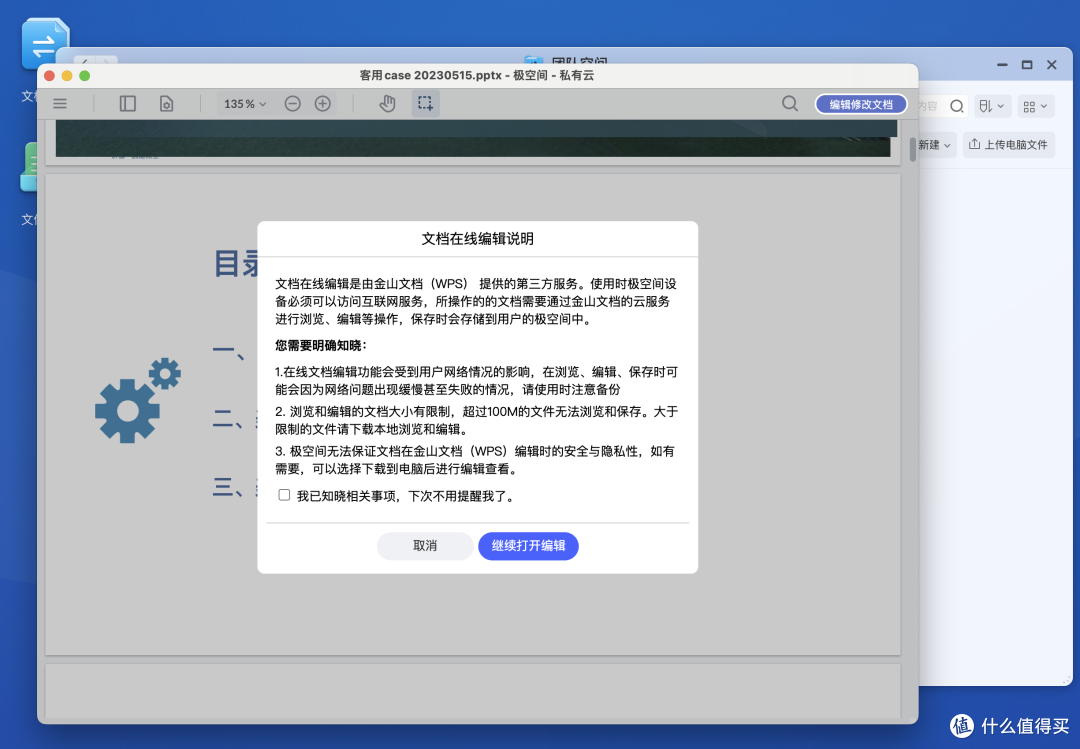Click the 您需要明确知晓 heading text
The height and width of the screenshot is (749, 1080).
click(x=320, y=345)
